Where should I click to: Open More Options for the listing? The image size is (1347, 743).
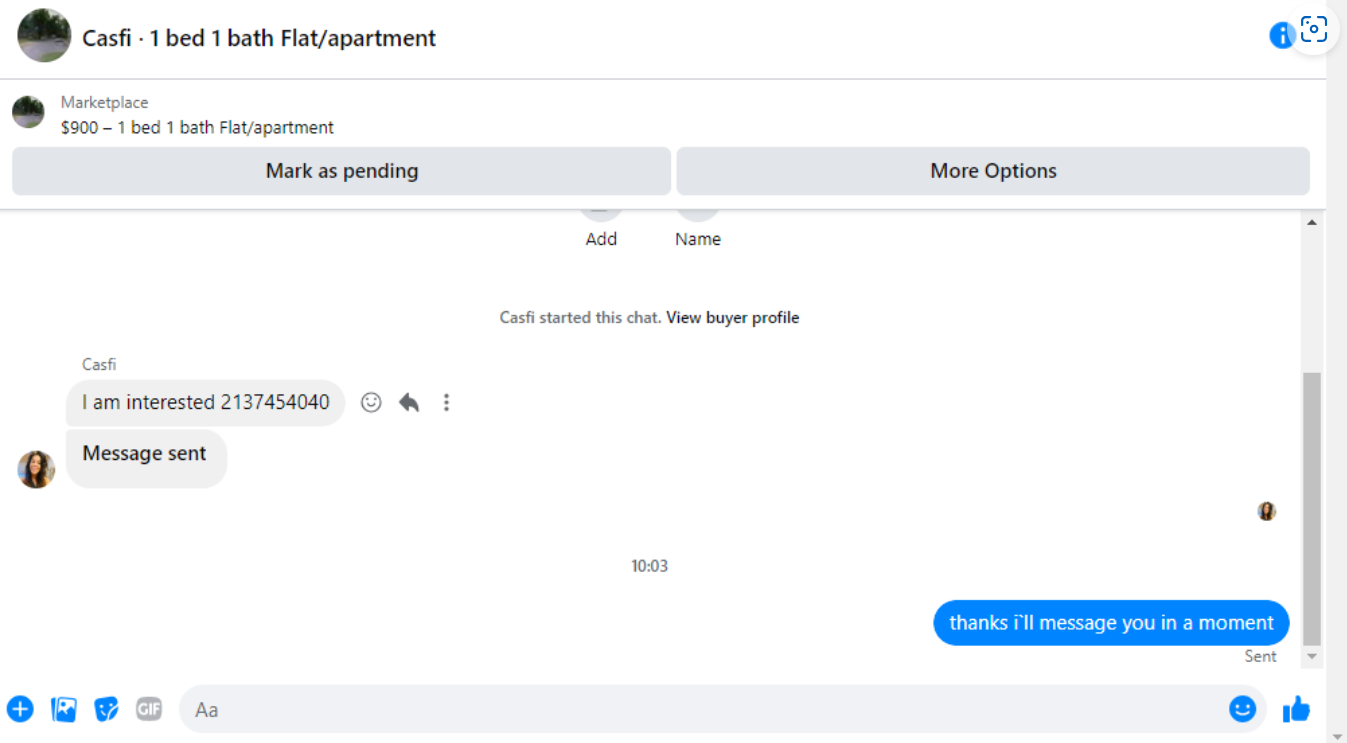pyautogui.click(x=993, y=171)
